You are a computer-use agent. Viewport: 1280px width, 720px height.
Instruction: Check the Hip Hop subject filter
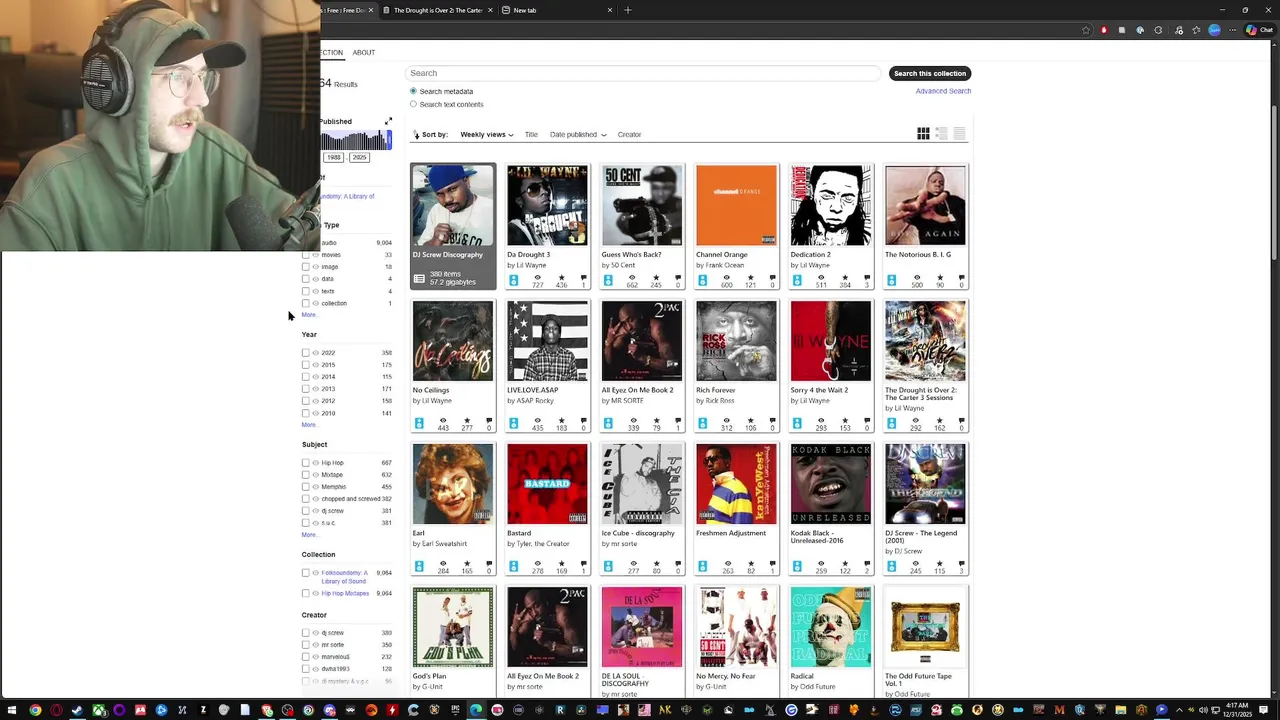tap(305, 463)
